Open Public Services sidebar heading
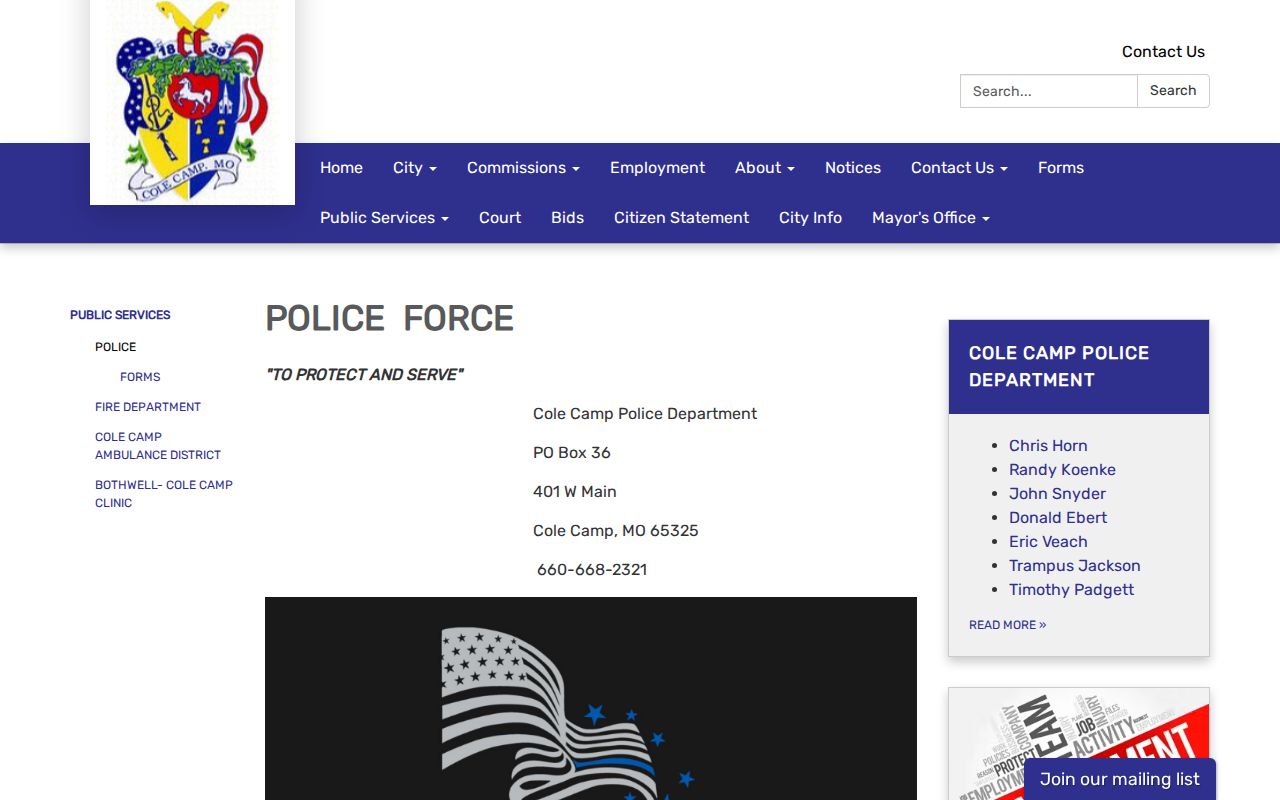Viewport: 1280px width, 800px height. point(120,315)
